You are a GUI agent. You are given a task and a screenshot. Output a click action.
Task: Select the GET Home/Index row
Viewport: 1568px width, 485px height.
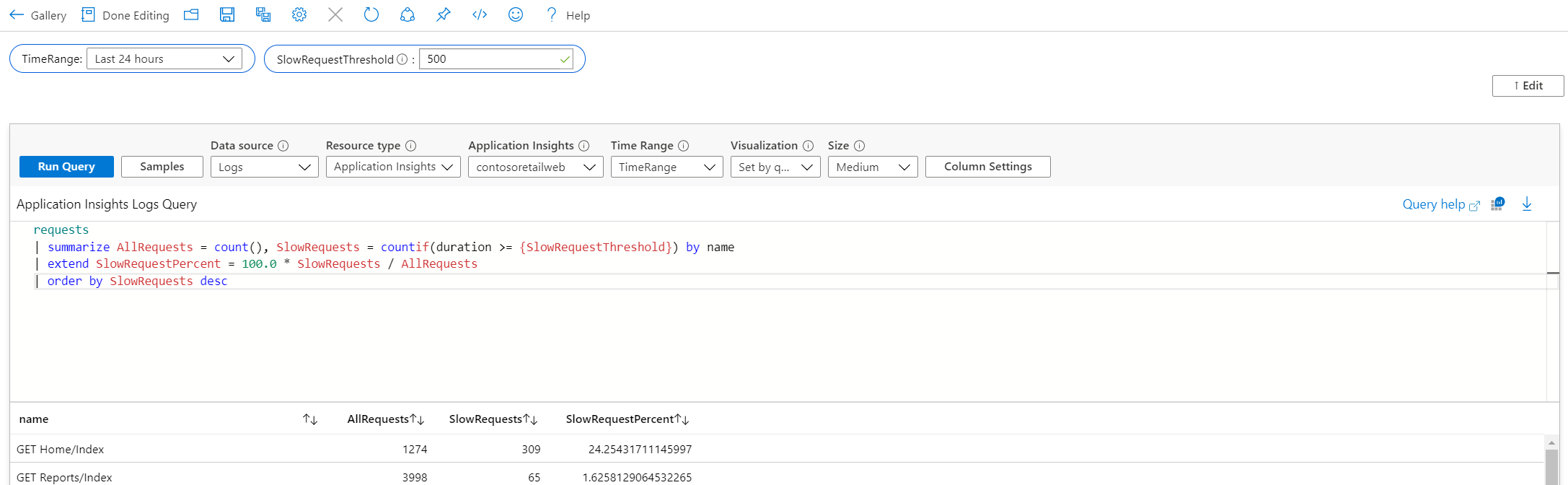point(777,449)
